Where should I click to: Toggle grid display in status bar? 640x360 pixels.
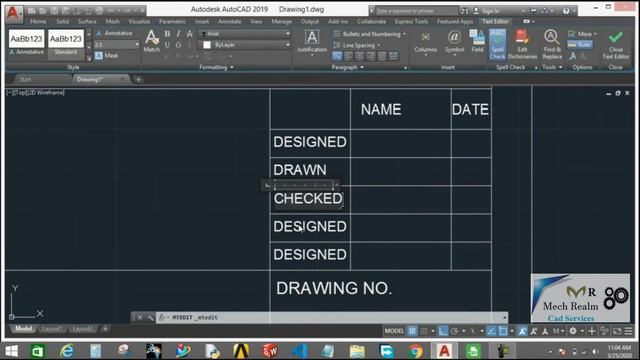412,331
